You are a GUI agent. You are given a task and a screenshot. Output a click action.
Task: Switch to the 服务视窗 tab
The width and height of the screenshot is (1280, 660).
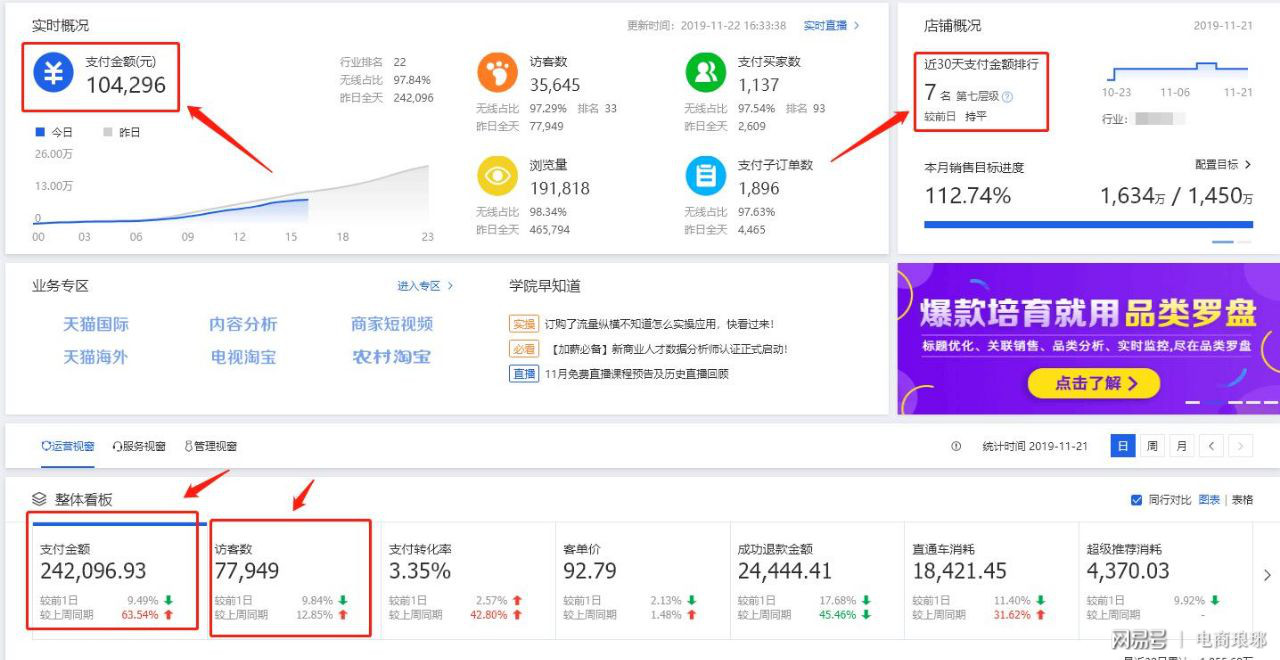point(139,446)
